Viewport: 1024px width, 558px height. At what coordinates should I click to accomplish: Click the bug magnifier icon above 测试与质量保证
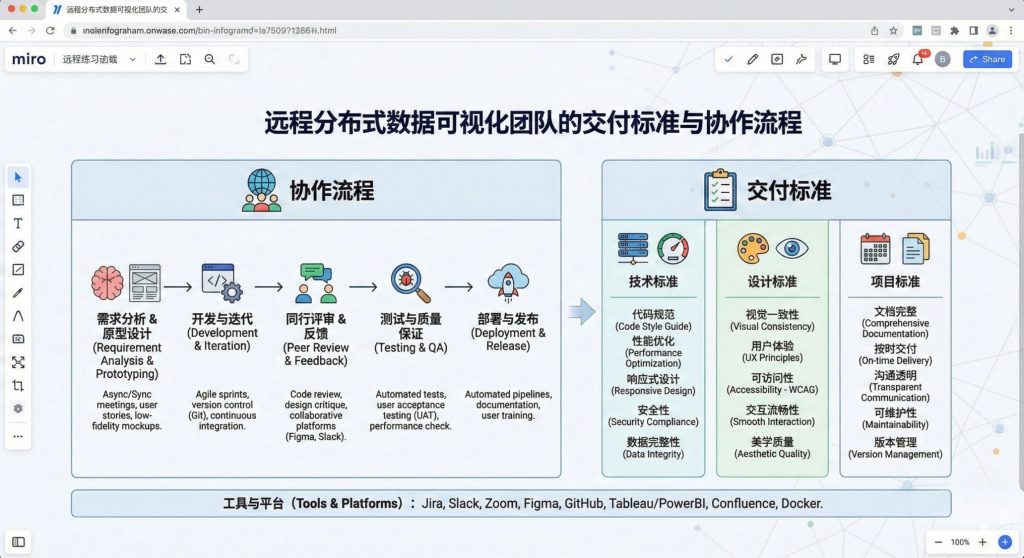click(411, 283)
